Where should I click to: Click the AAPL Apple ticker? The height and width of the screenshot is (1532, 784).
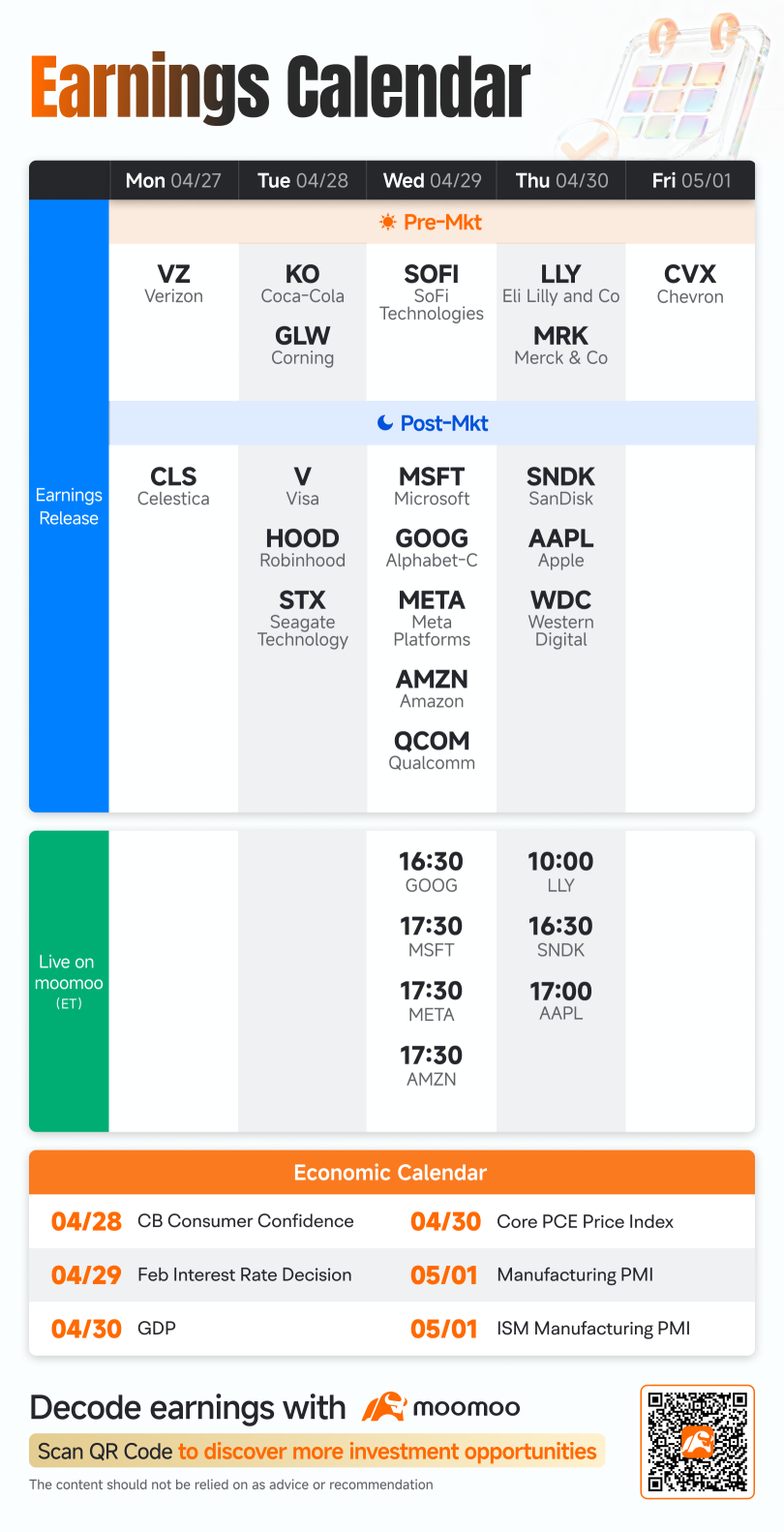pyautogui.click(x=561, y=548)
